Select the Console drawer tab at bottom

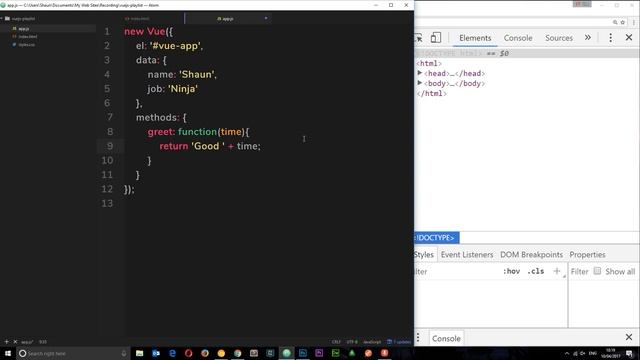(446, 338)
